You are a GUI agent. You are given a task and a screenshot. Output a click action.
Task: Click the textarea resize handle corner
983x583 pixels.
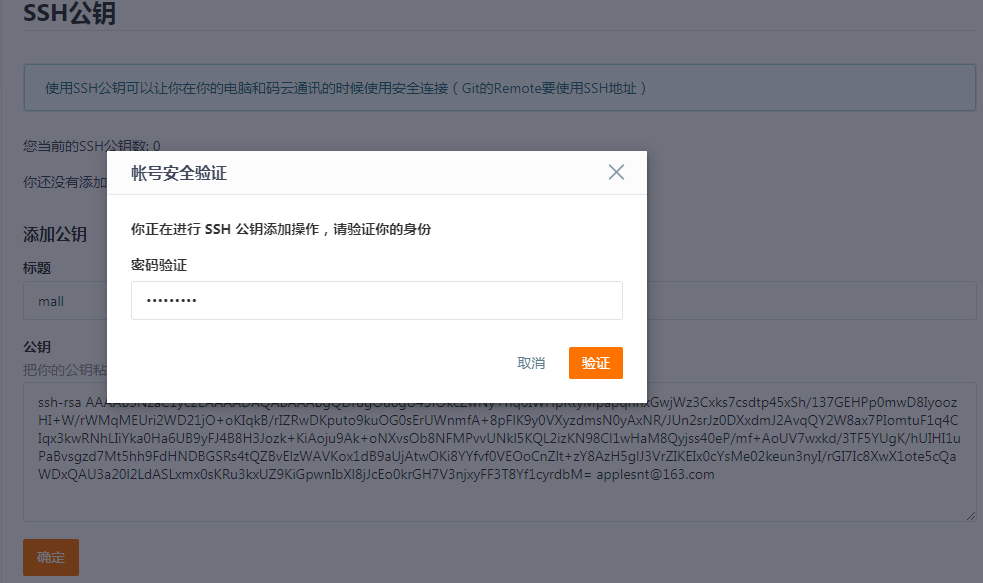(x=970, y=516)
